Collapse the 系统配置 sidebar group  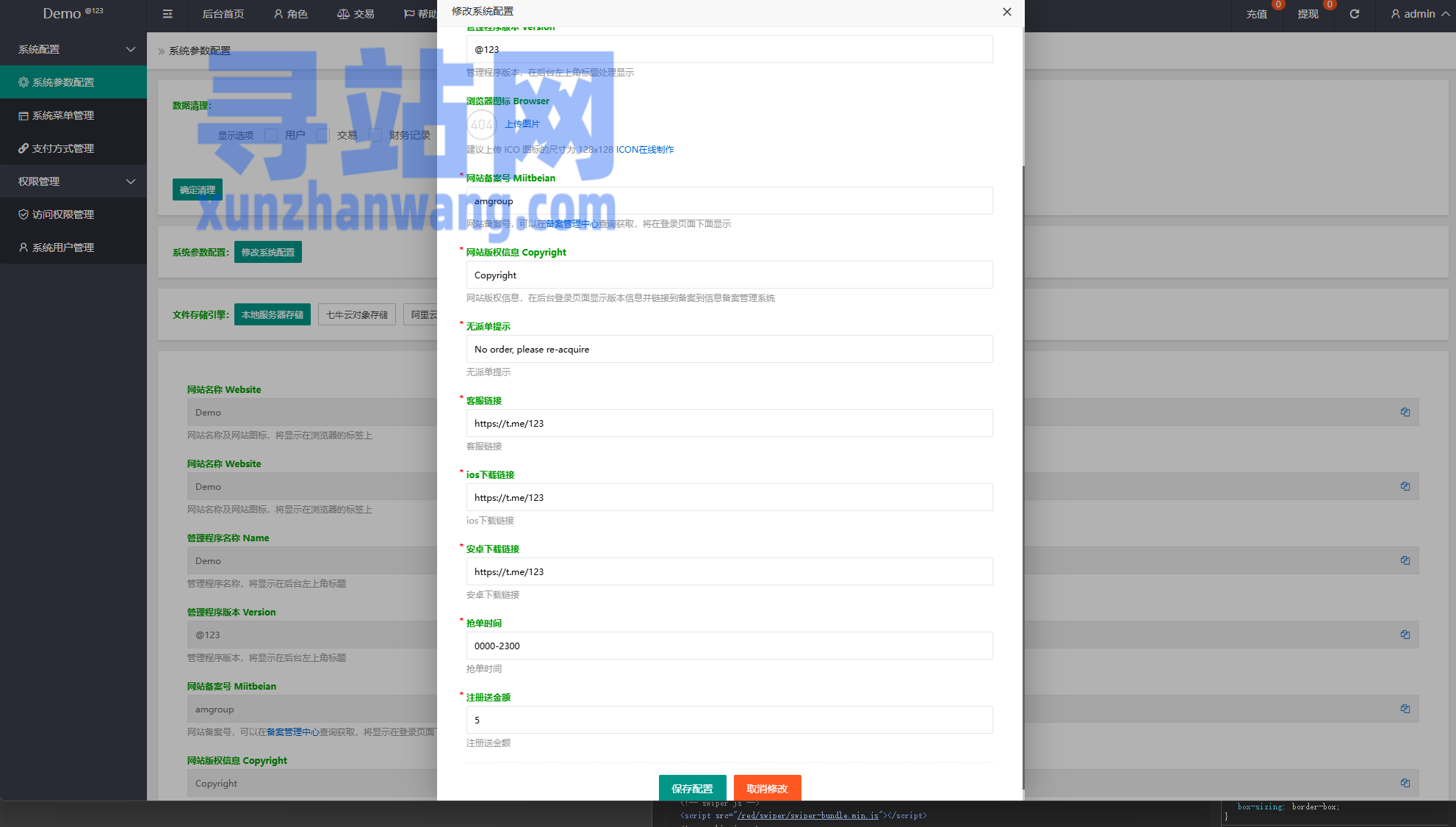73,49
